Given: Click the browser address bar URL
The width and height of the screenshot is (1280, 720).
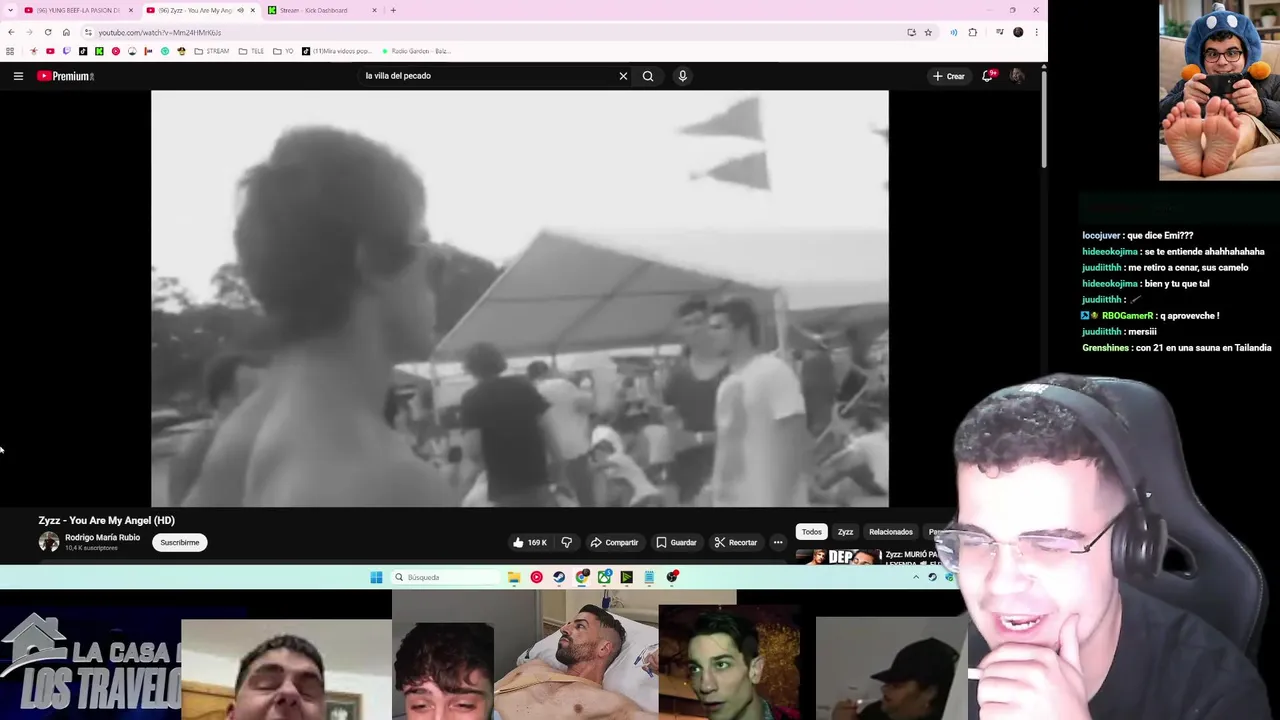Looking at the screenshot, I should tap(160, 32).
